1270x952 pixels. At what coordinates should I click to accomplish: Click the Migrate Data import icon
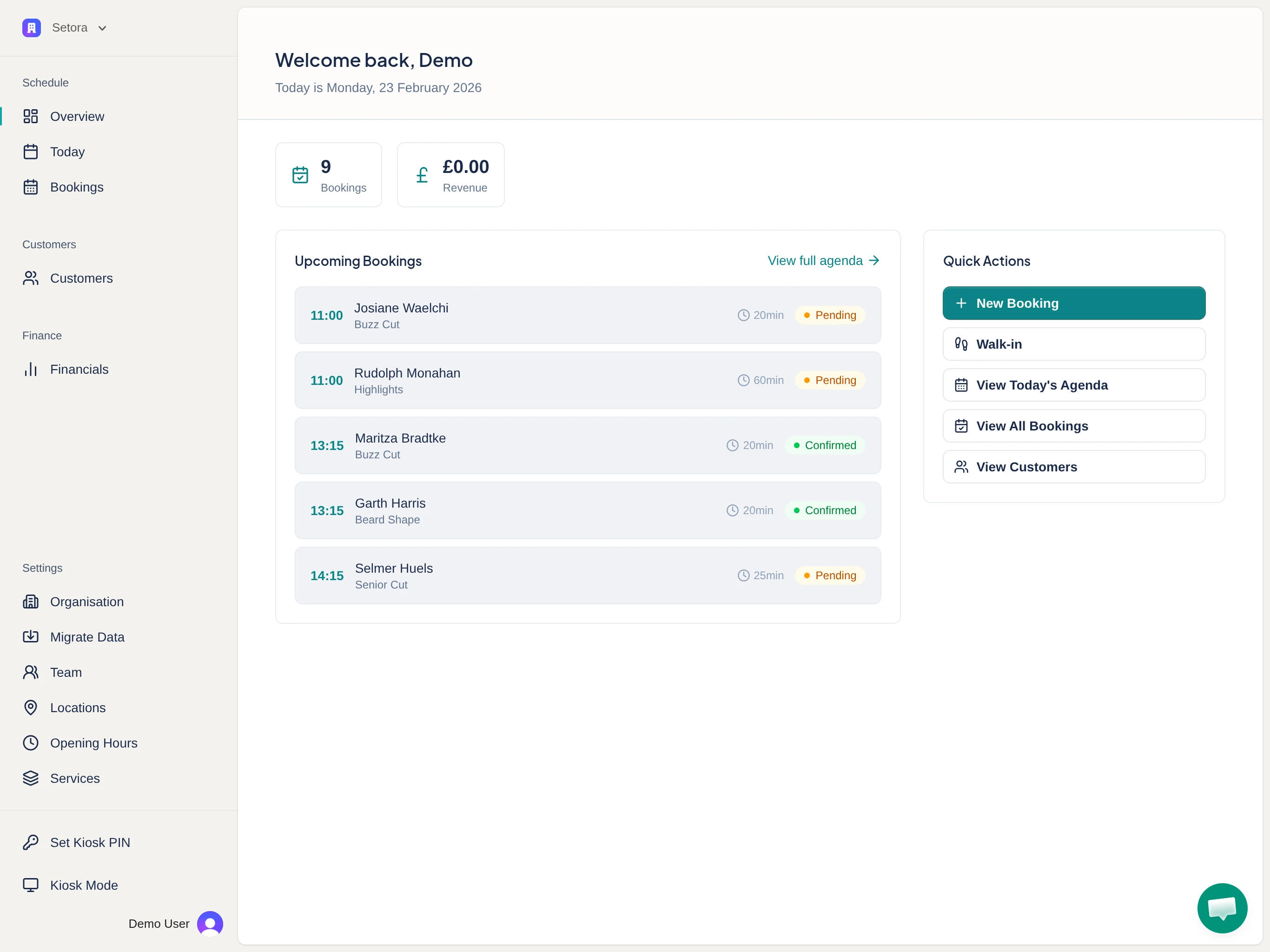pos(30,637)
